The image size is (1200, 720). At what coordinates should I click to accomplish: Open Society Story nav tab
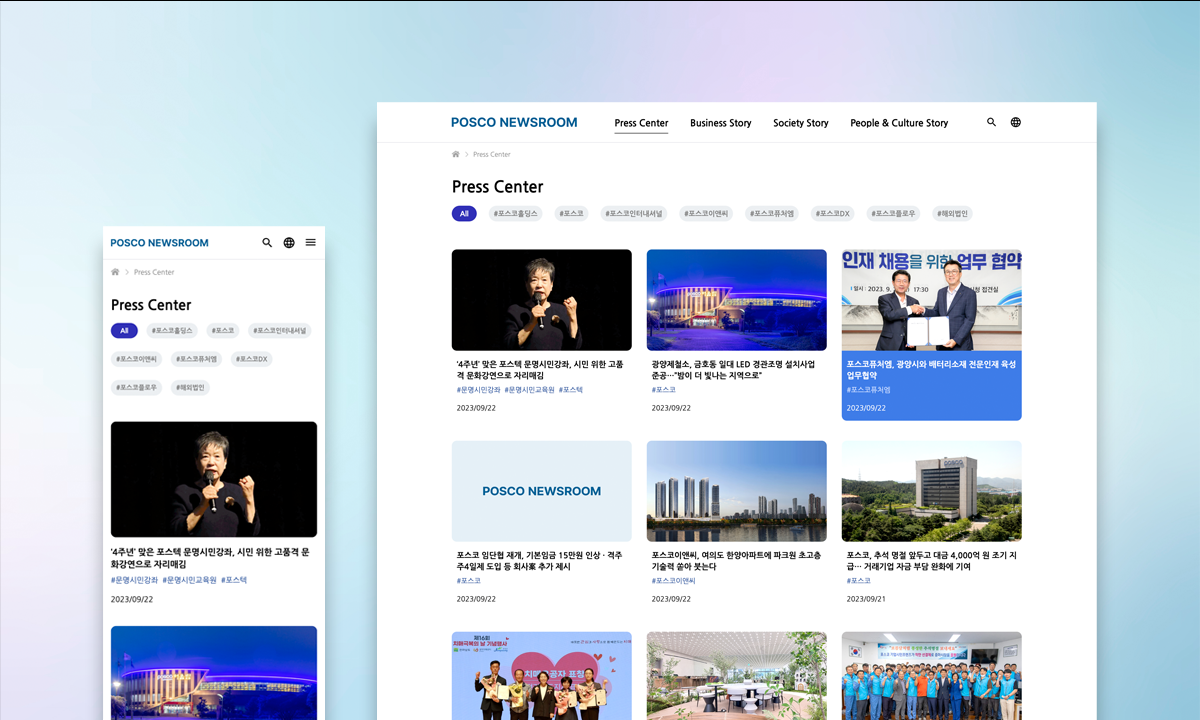pos(800,123)
